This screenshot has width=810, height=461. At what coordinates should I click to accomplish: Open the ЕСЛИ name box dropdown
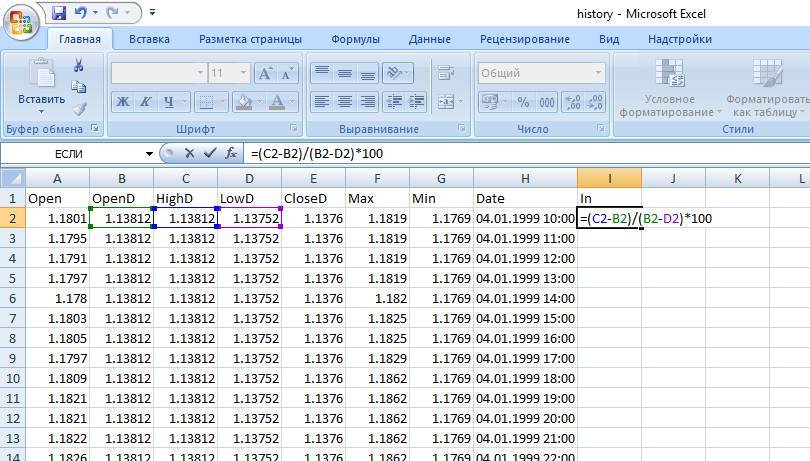click(x=149, y=153)
